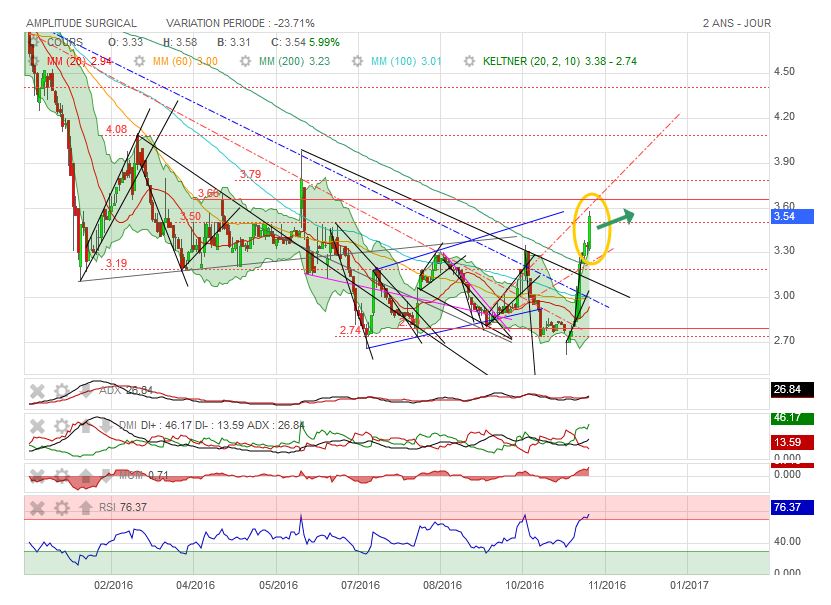Move the RSI panel up

click(x=85, y=508)
